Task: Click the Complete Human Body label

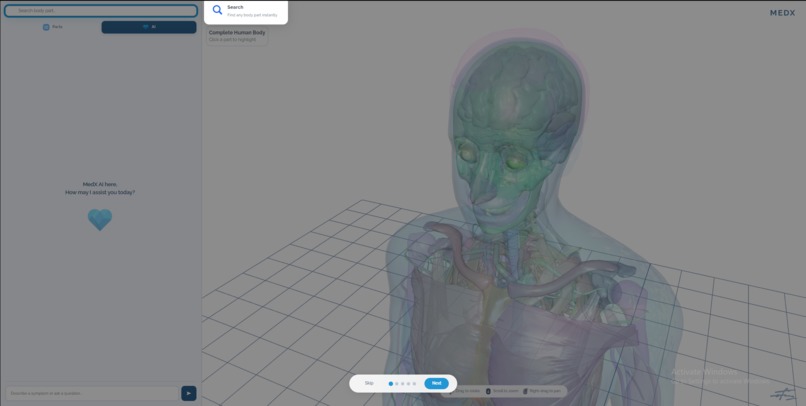Action: tap(237, 33)
